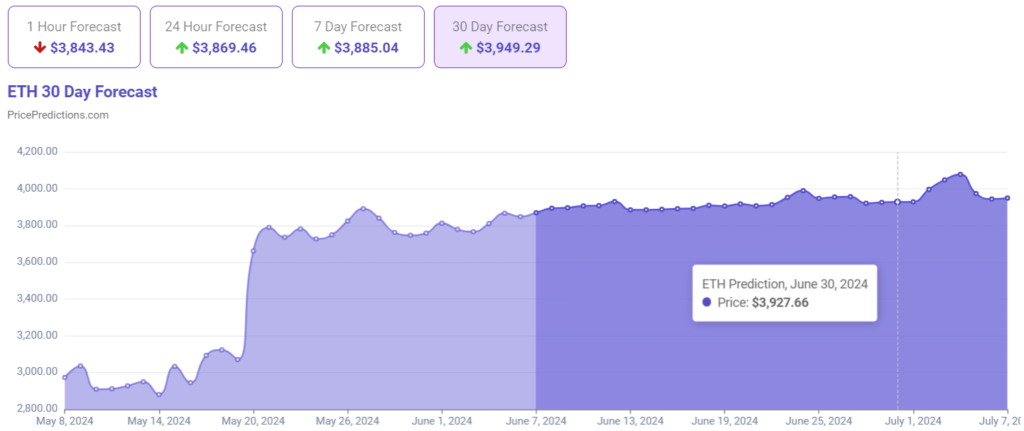Click the June 7, 2024 x-axis label

click(537, 421)
